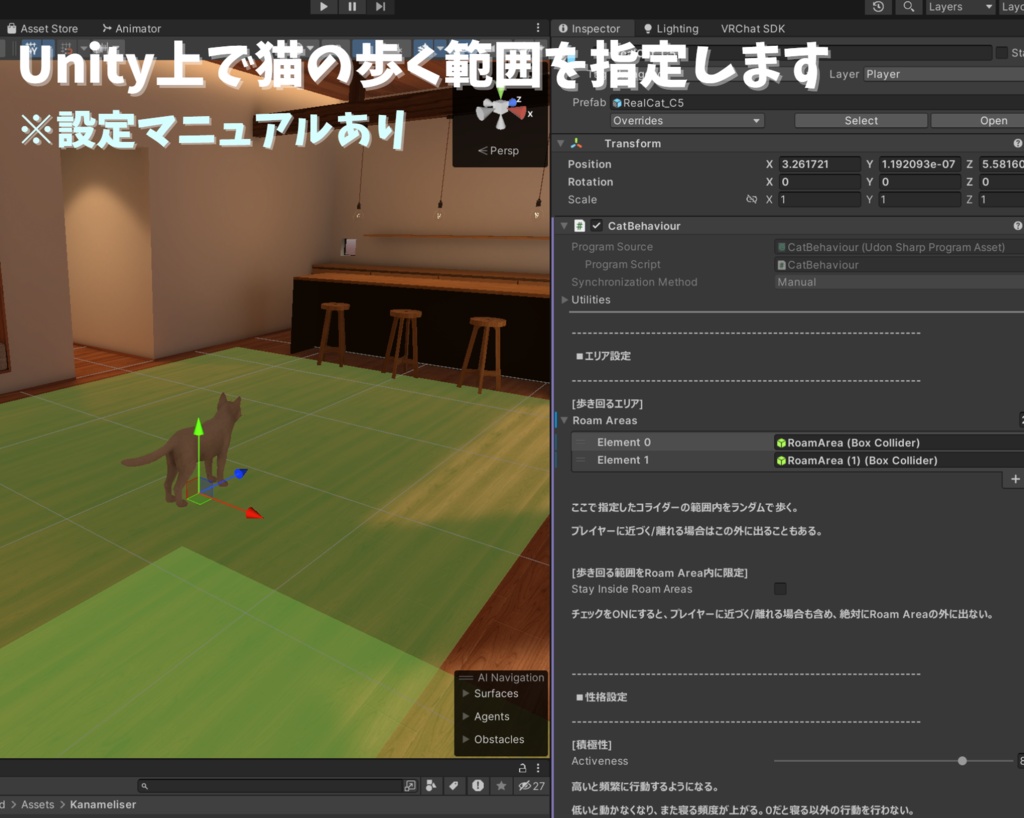
Task: Open the Layers dropdown in the top bar
Action: point(960,7)
